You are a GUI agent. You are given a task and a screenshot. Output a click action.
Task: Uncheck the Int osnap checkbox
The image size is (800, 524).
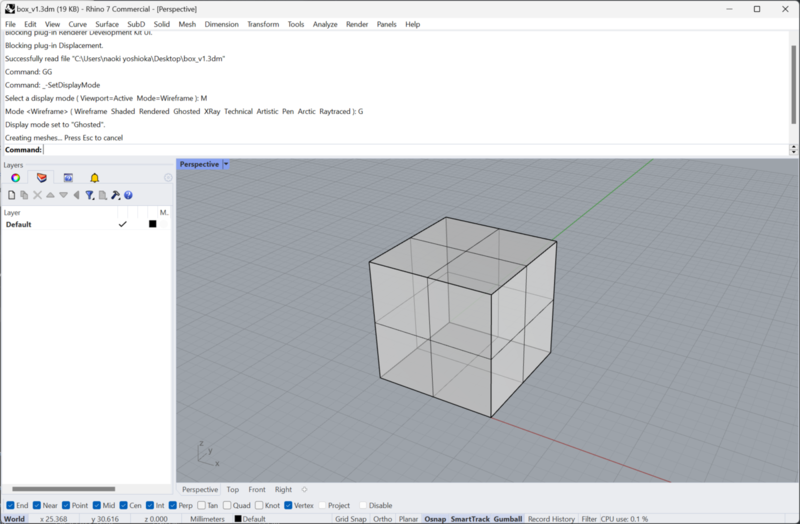149,505
